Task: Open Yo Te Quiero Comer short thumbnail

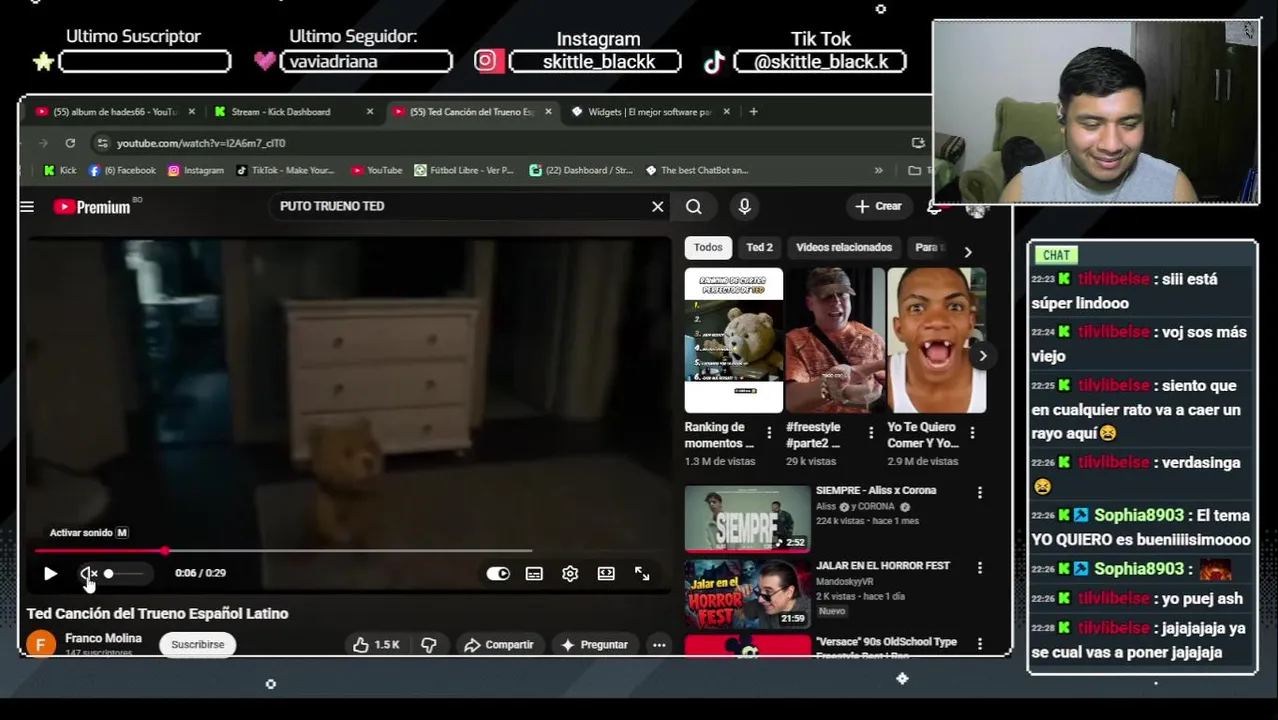Action: [x=936, y=340]
